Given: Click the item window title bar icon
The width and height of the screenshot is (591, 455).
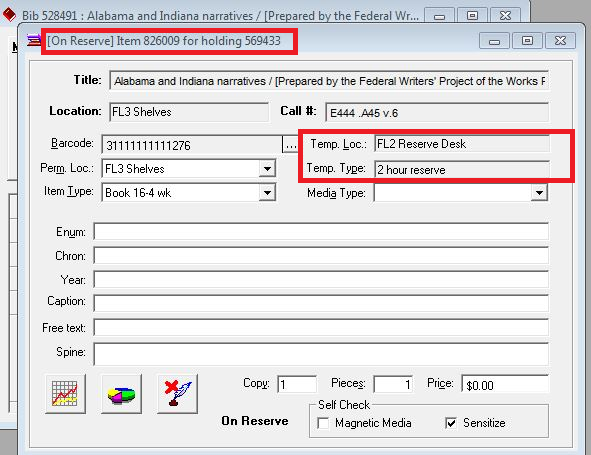Looking at the screenshot, I should 34,40.
